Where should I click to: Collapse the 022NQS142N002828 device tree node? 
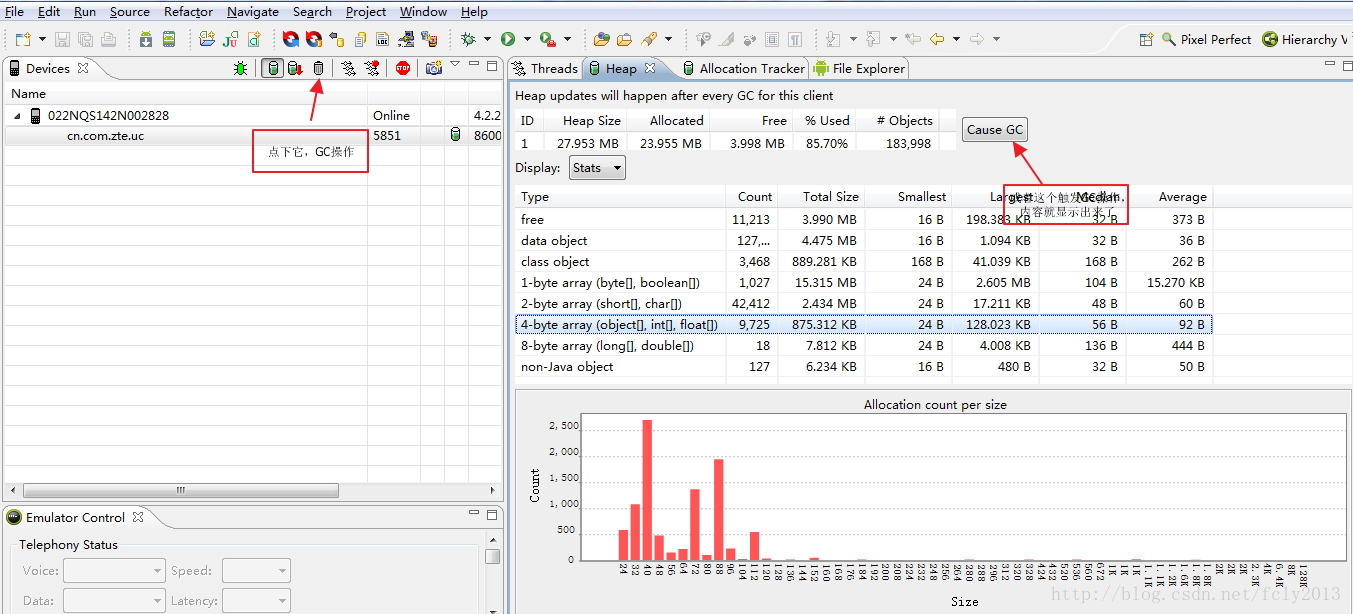tap(17, 116)
